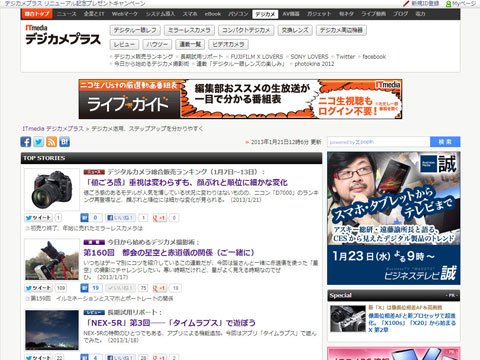Open the 第159回 イルミネーション related link

[102, 298]
